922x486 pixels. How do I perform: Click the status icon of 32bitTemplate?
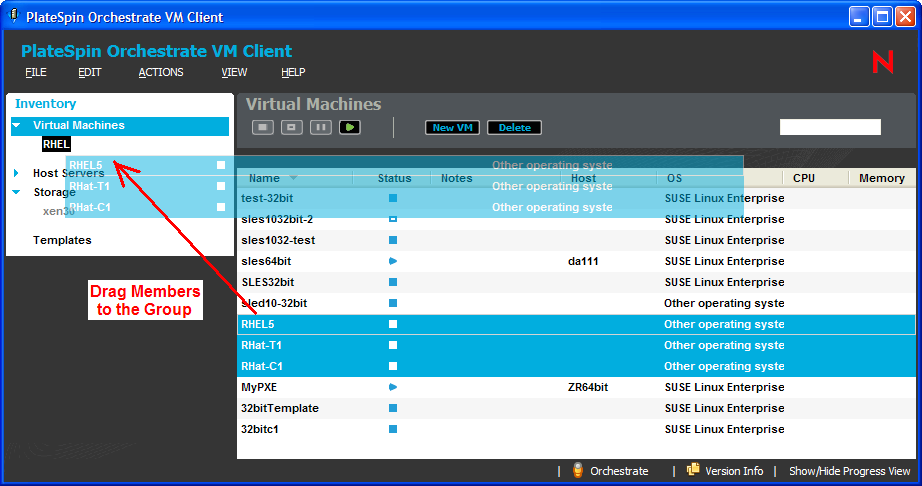pyautogui.click(x=393, y=408)
